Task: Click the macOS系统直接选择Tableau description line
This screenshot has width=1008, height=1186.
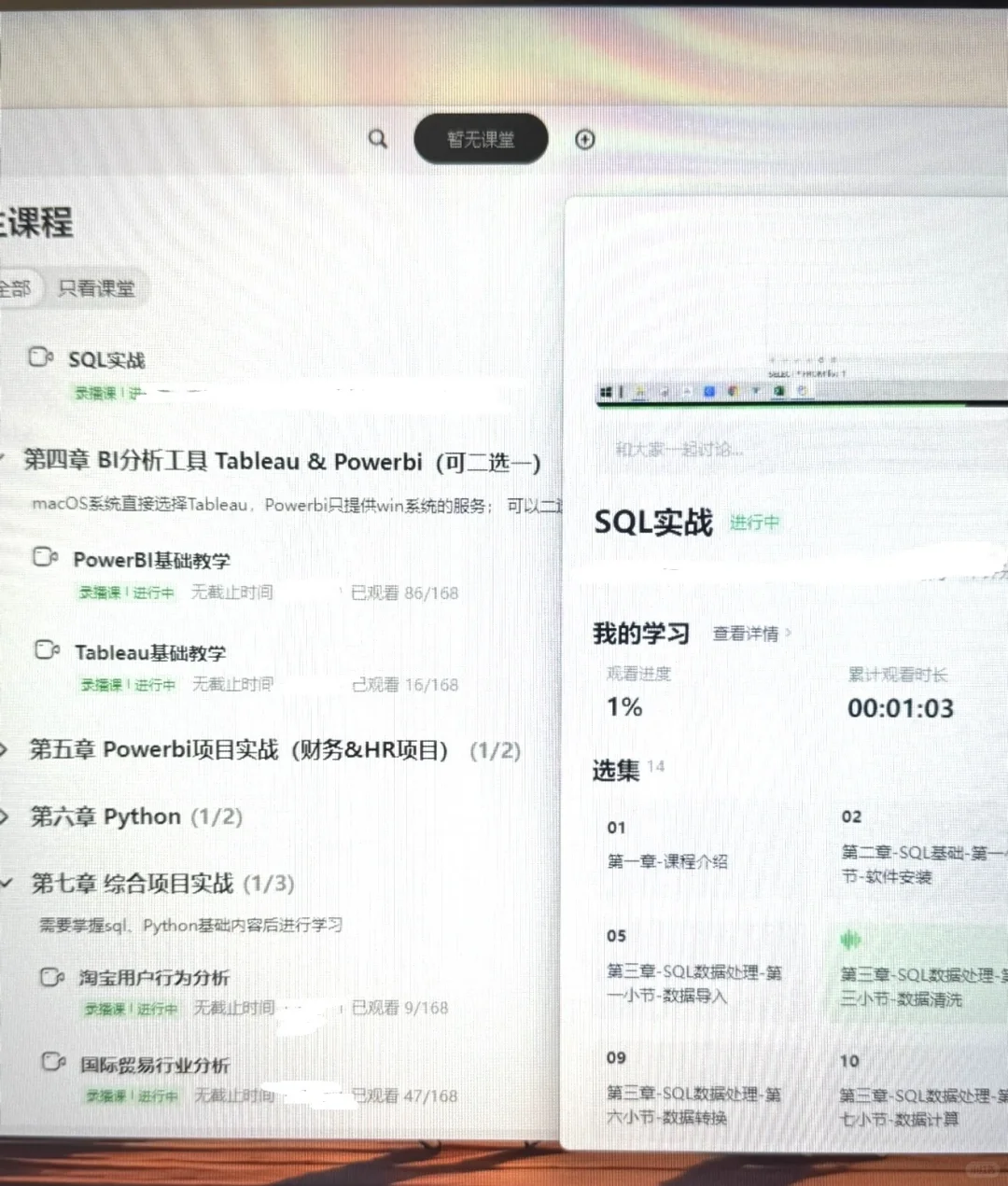Action: coord(297,505)
